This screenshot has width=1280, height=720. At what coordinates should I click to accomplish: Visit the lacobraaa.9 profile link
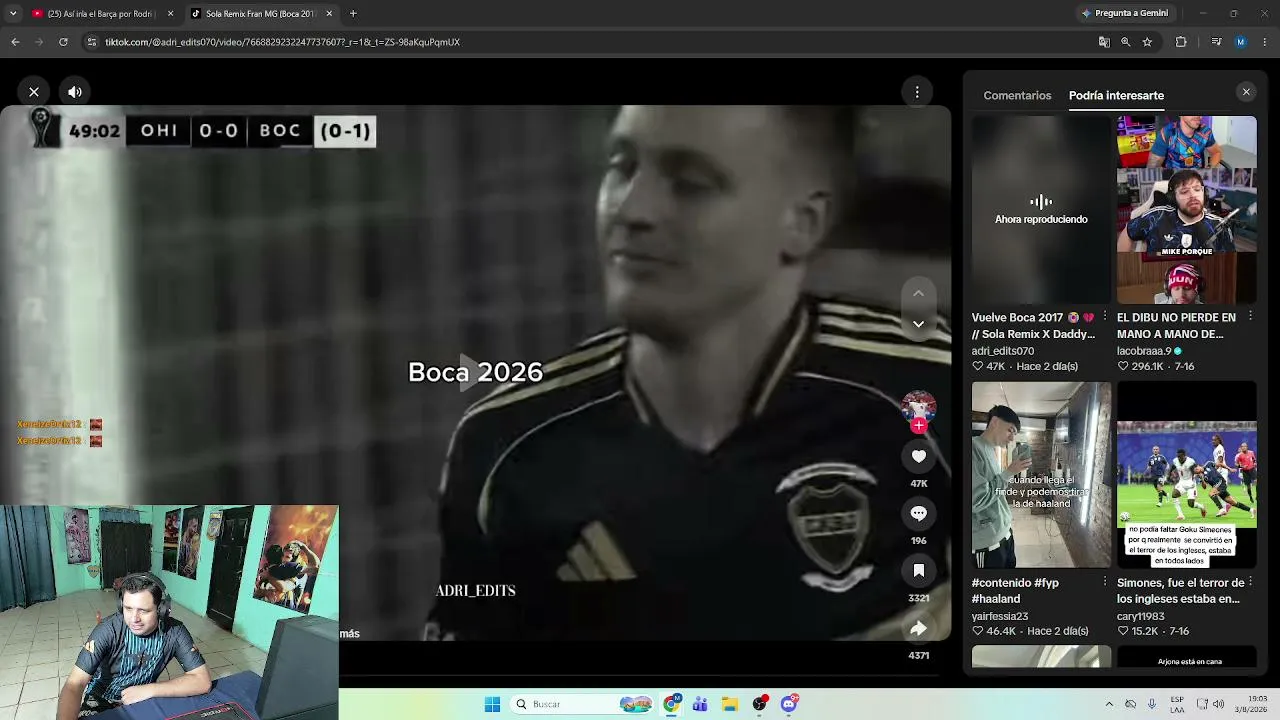pos(1144,351)
